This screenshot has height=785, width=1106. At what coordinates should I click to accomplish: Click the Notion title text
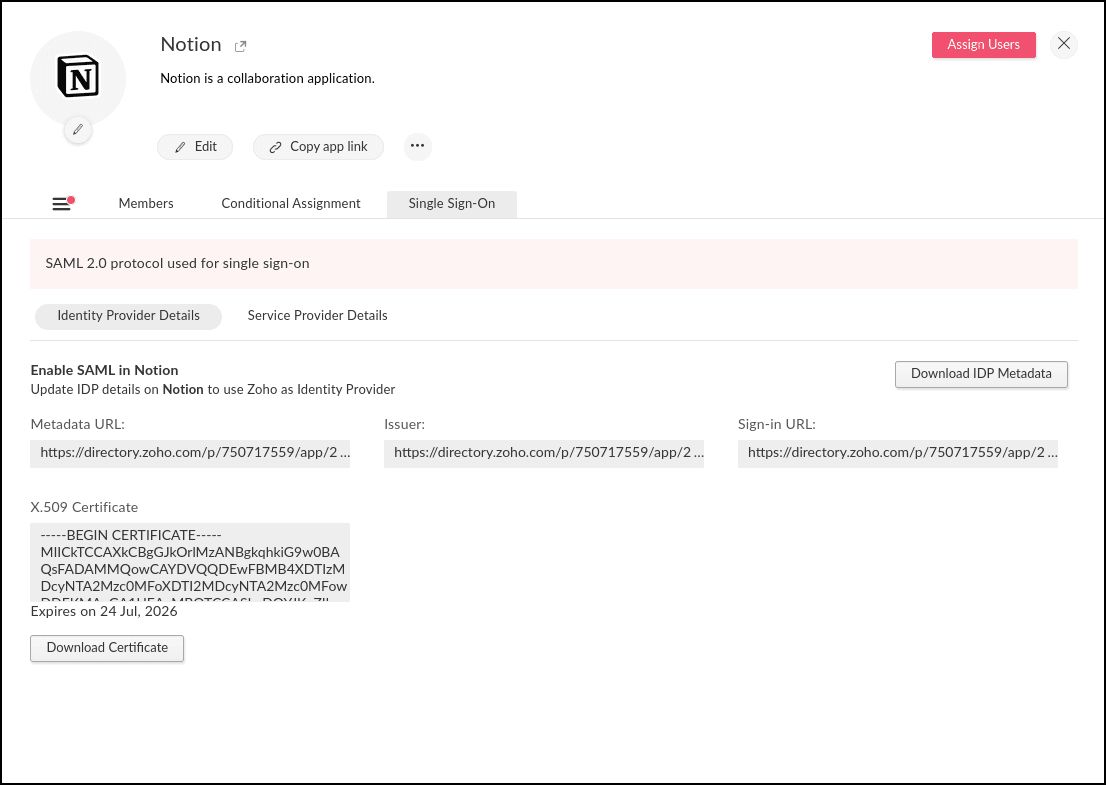point(191,44)
